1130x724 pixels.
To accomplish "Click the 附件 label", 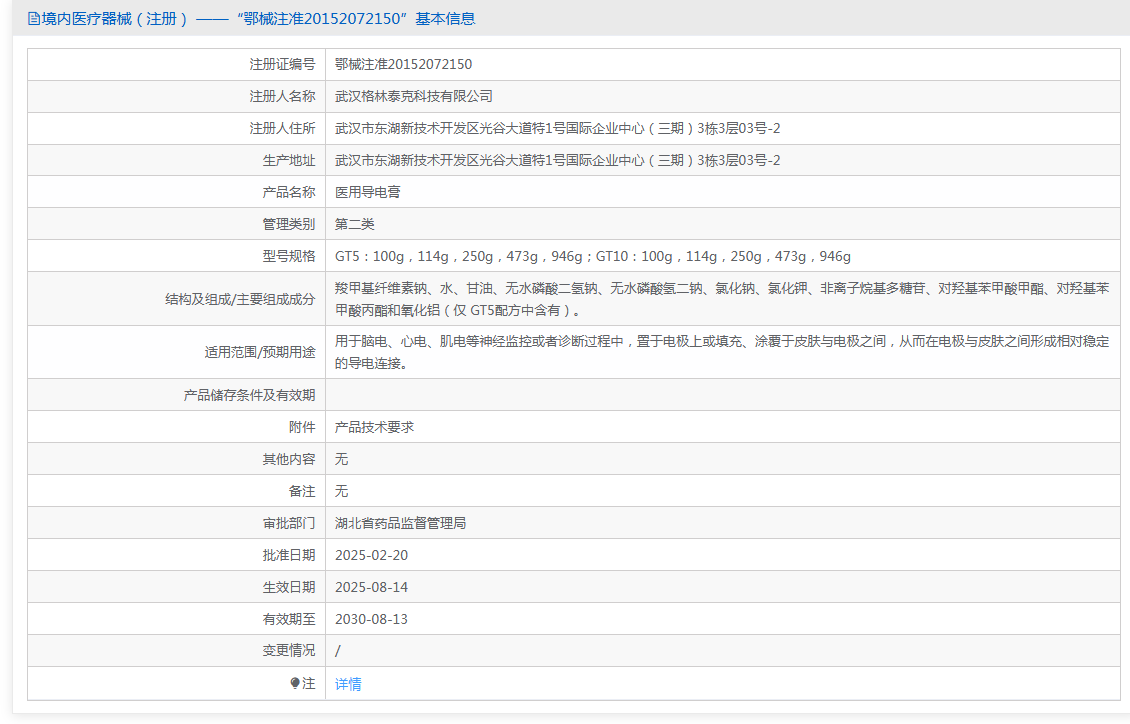I will tap(302, 427).
